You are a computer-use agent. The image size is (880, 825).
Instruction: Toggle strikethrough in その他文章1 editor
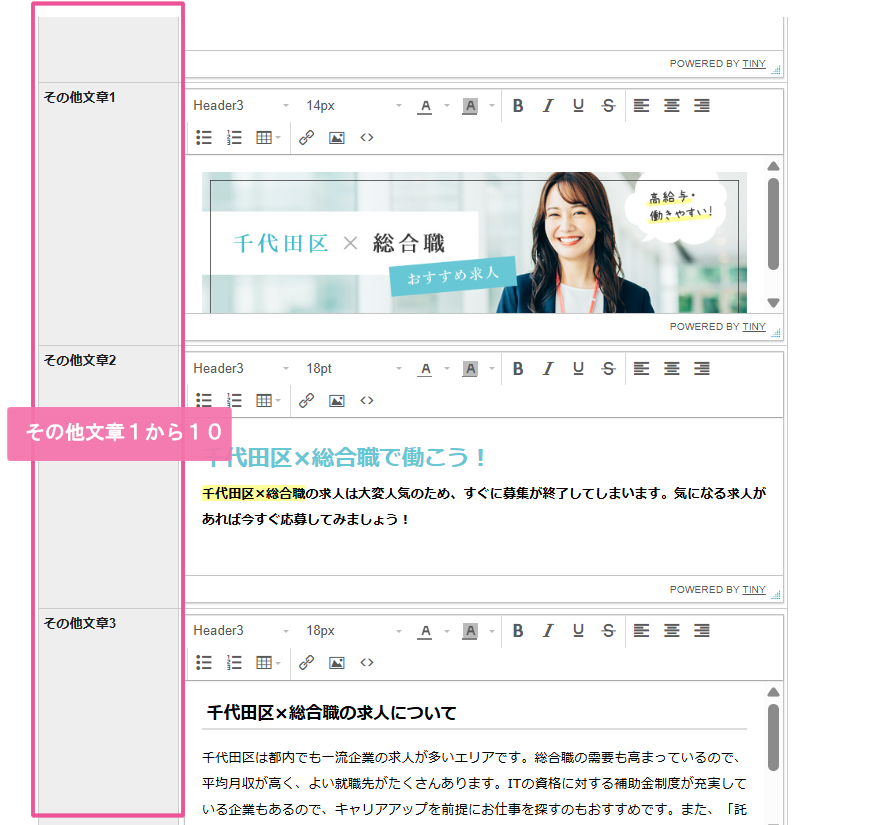608,106
